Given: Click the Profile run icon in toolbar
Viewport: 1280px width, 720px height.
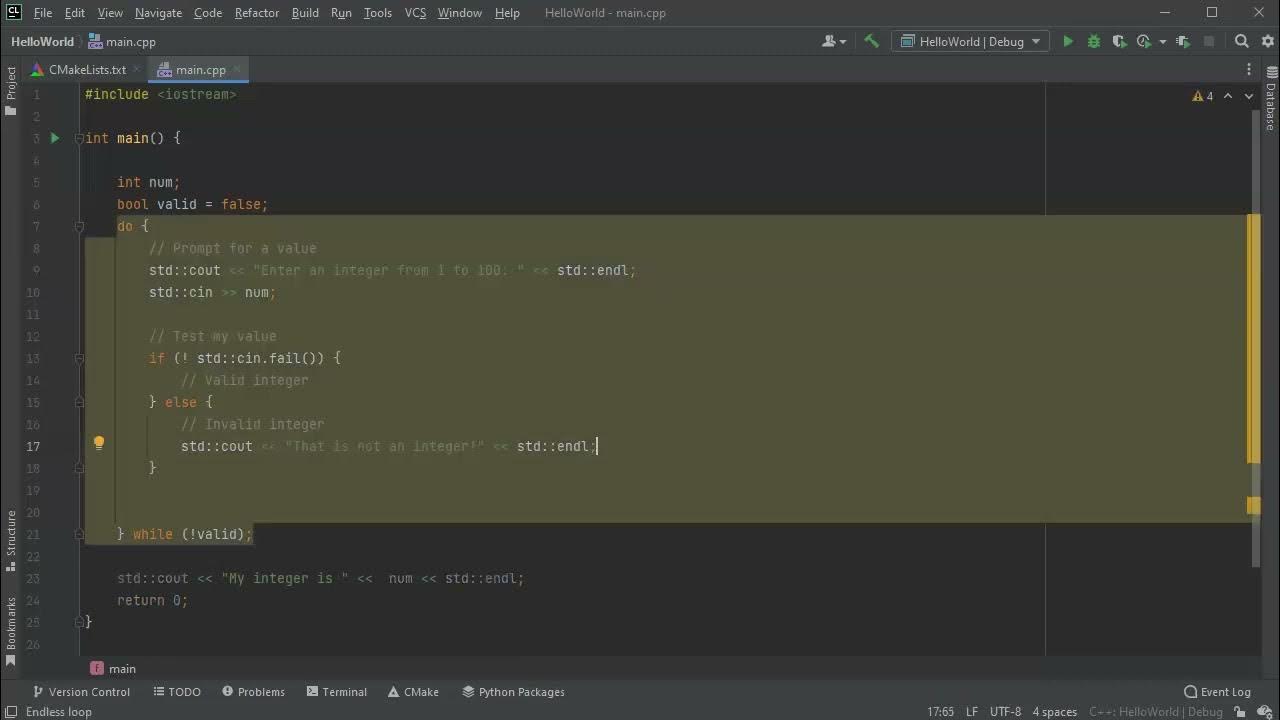Looking at the screenshot, I should tap(1144, 42).
